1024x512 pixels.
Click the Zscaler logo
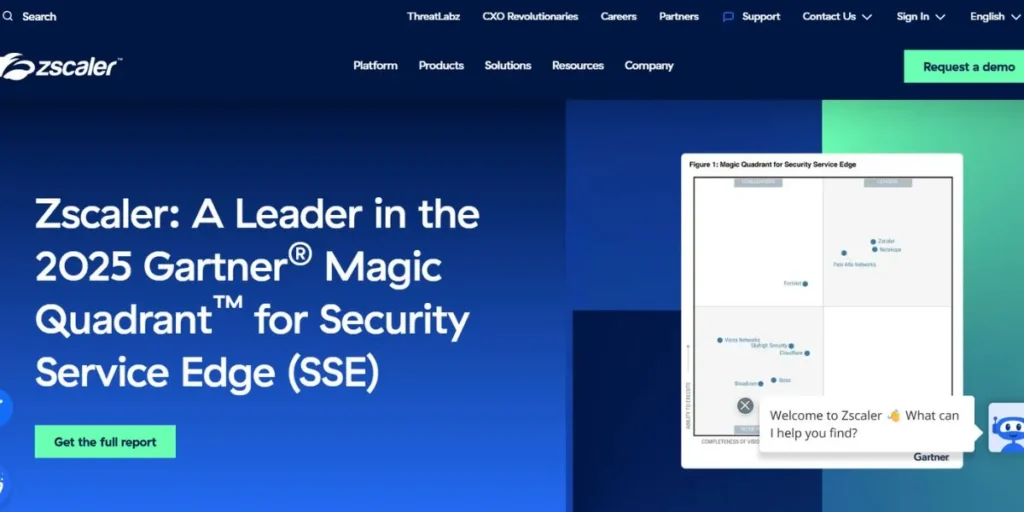(x=60, y=67)
